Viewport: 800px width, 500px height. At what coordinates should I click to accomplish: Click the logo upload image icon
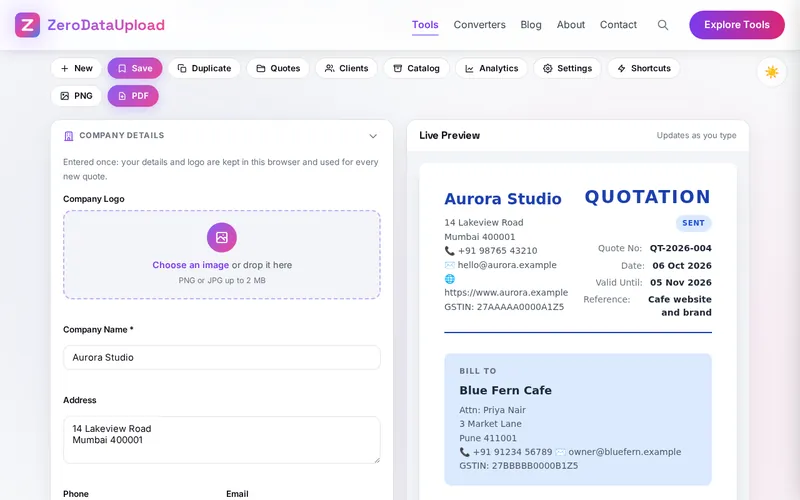221,237
